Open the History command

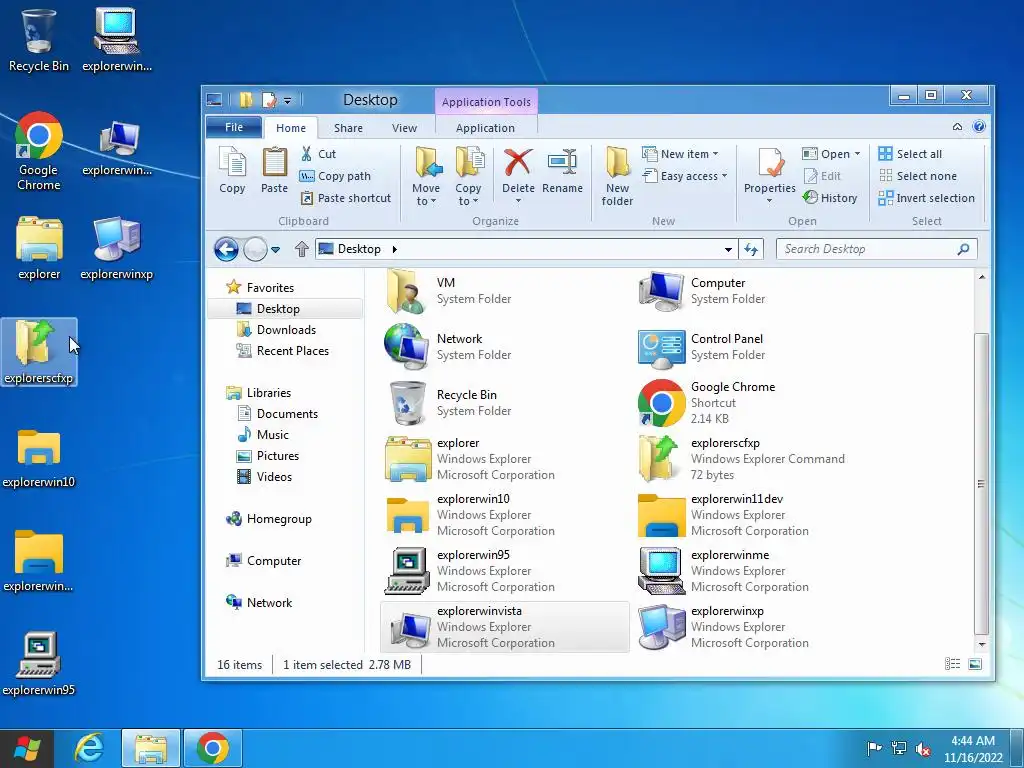pos(830,198)
